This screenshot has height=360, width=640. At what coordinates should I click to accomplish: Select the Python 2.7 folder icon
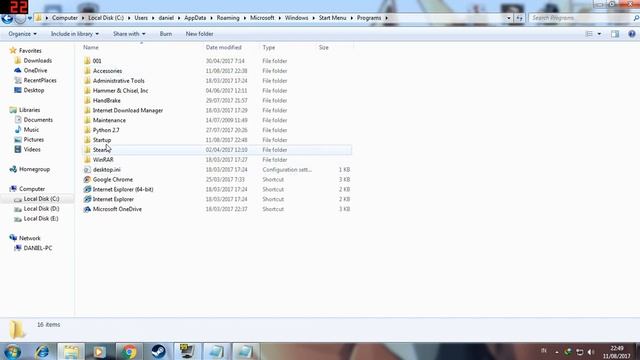pyautogui.click(x=87, y=130)
